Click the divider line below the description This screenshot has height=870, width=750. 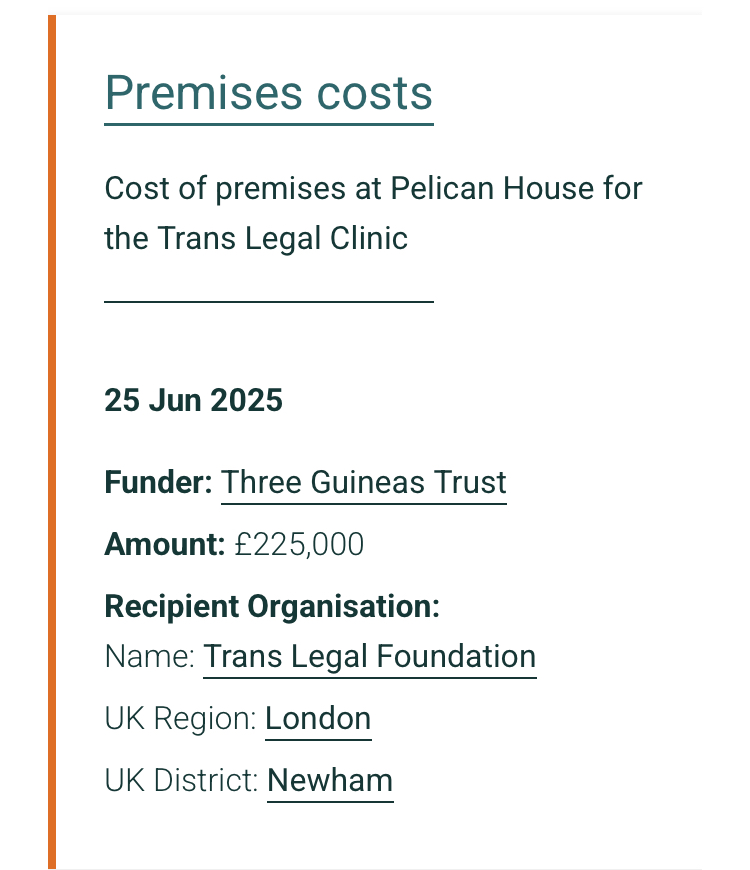tap(268, 300)
